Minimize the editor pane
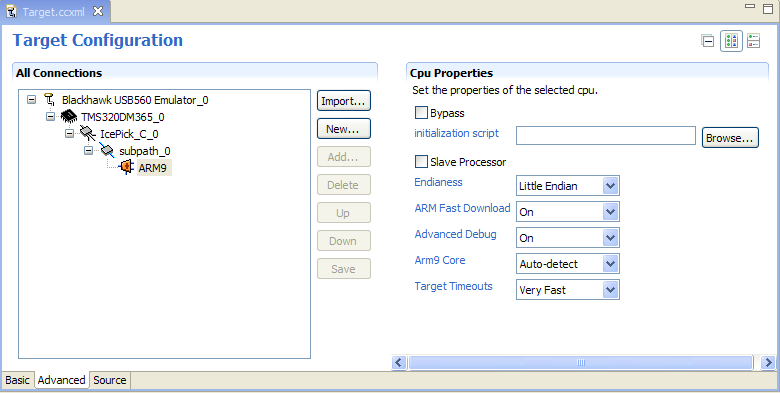 (750, 7)
